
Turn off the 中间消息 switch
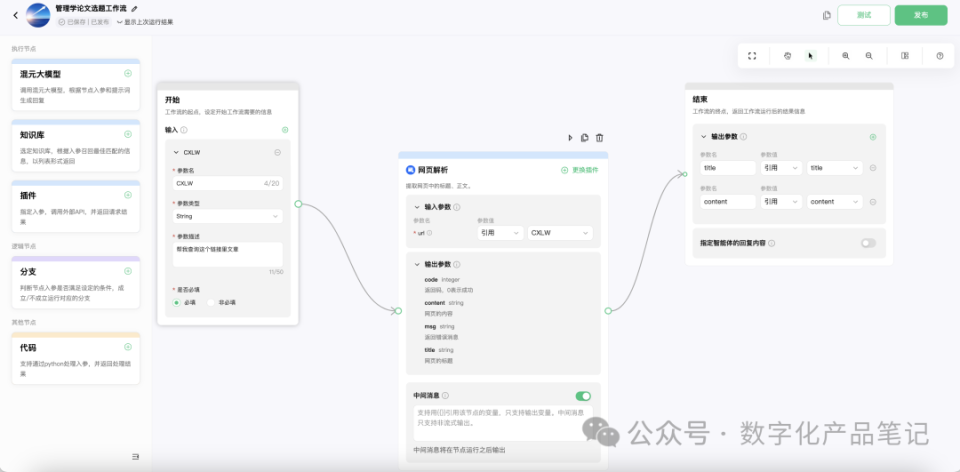tap(583, 396)
